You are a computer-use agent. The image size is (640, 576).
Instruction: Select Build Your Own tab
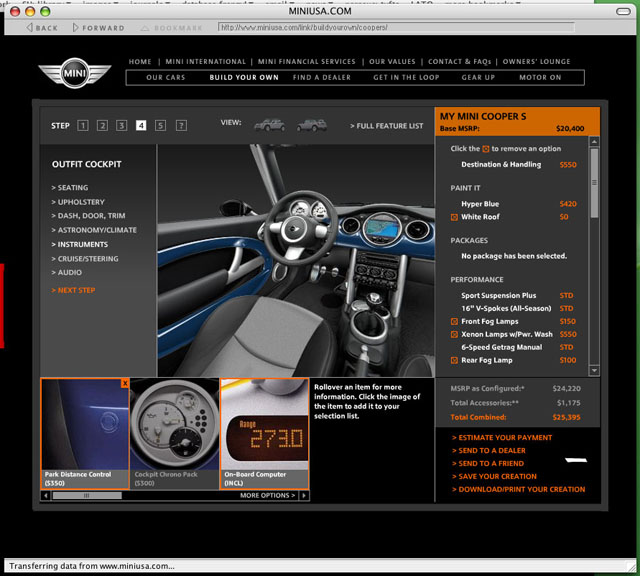tap(244, 78)
